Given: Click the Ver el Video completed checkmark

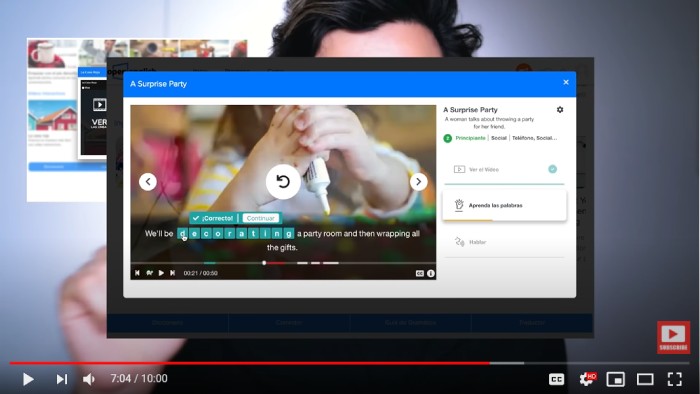Looking at the screenshot, I should pyautogui.click(x=552, y=169).
